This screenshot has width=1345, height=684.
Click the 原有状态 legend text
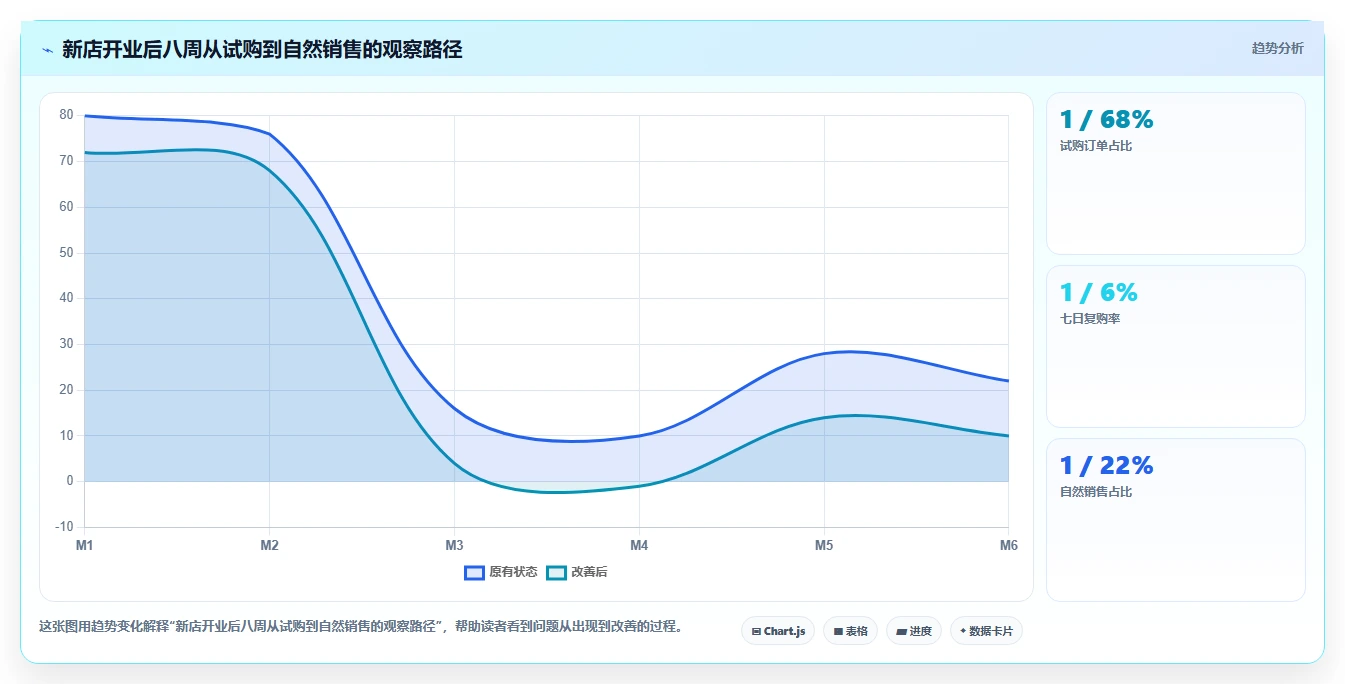(x=513, y=572)
